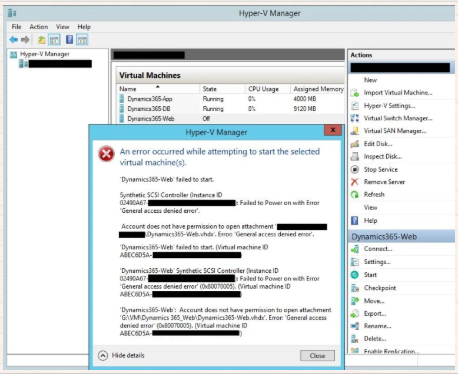The height and width of the screenshot is (374, 458).
Task: Click the Forward arrow in toolbar
Action: (x=25, y=40)
